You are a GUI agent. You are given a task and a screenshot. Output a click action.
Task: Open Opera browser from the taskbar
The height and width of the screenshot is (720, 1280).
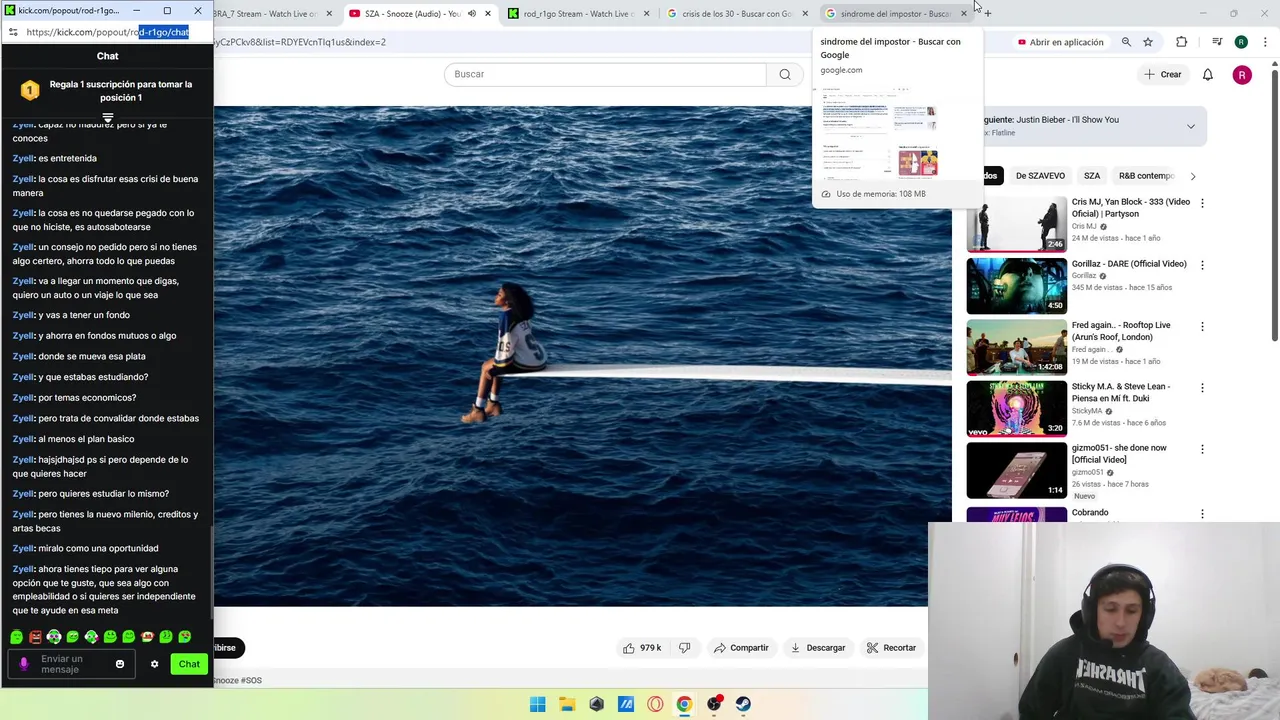(x=655, y=704)
